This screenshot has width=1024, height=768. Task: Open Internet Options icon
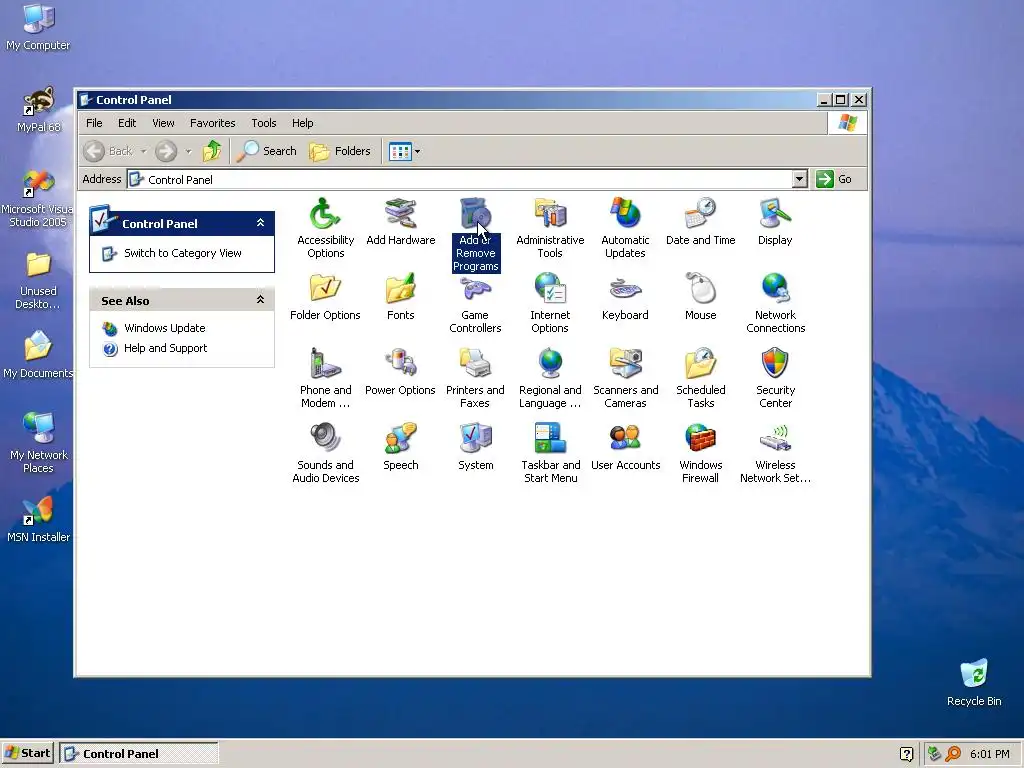click(550, 303)
